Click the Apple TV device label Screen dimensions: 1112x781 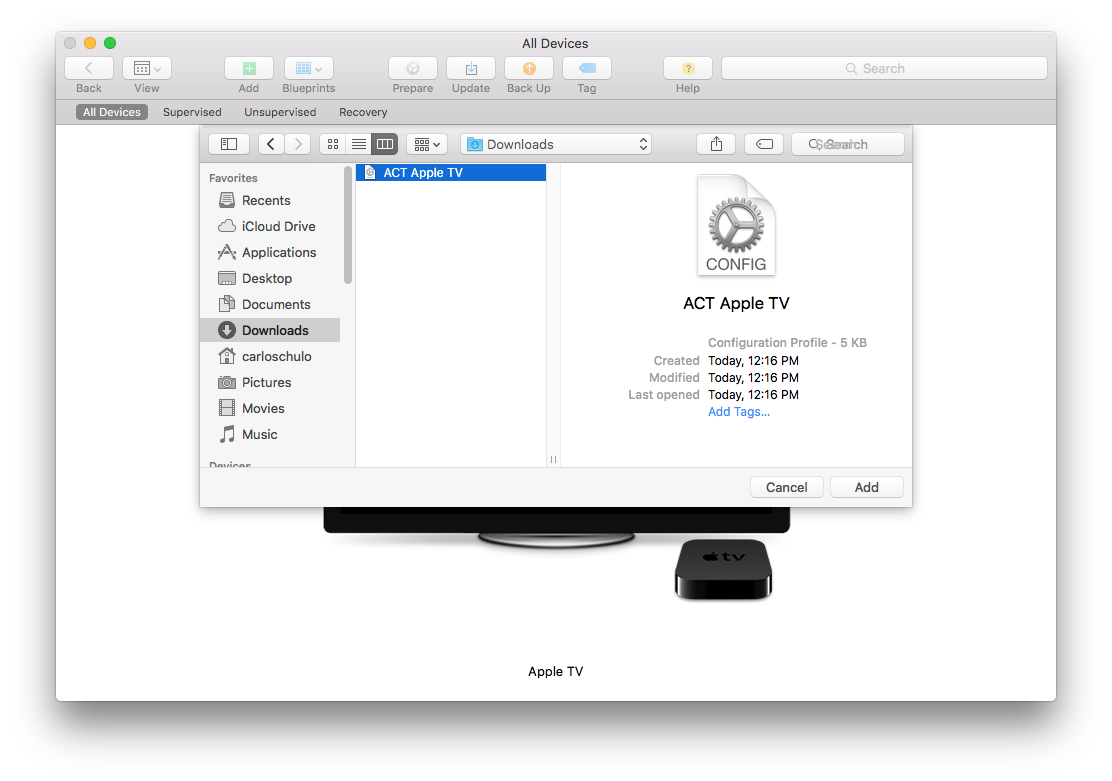coord(556,671)
